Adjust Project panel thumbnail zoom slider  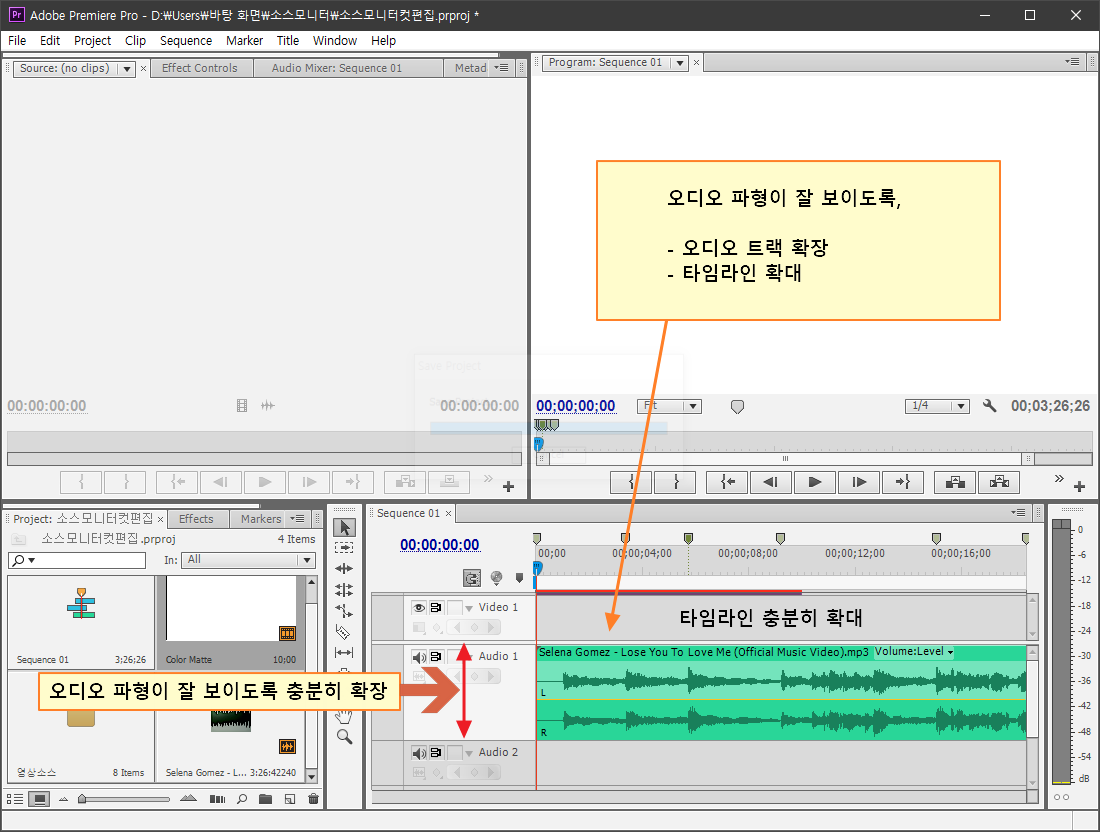tap(82, 799)
